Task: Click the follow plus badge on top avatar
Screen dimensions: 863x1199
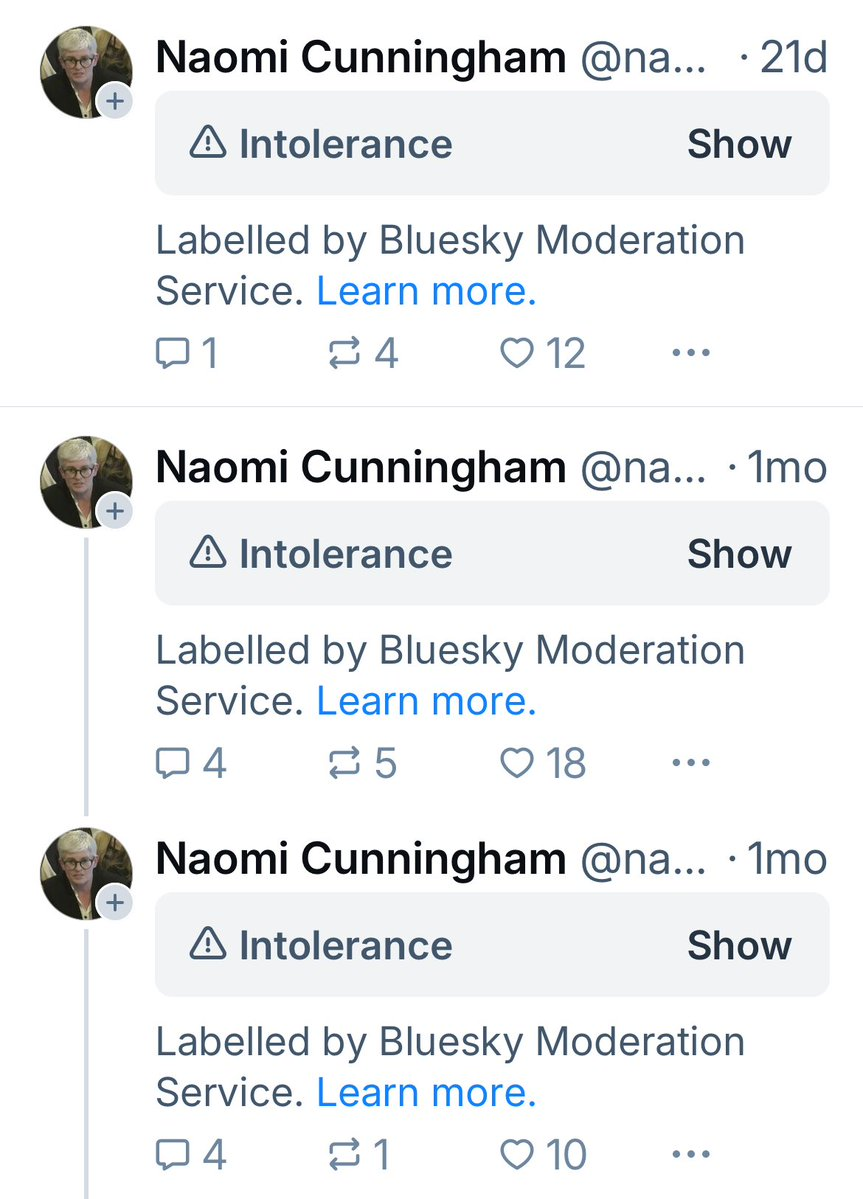Action: coord(116,102)
